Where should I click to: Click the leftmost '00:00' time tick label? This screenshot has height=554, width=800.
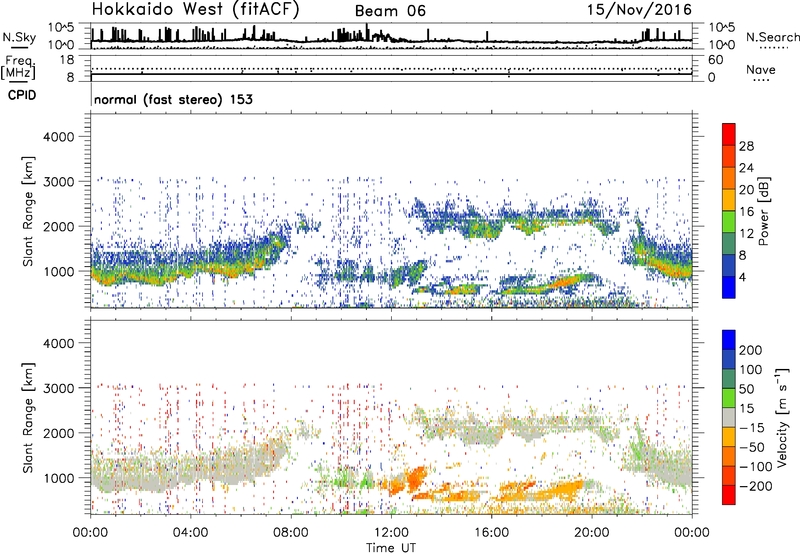point(90,533)
